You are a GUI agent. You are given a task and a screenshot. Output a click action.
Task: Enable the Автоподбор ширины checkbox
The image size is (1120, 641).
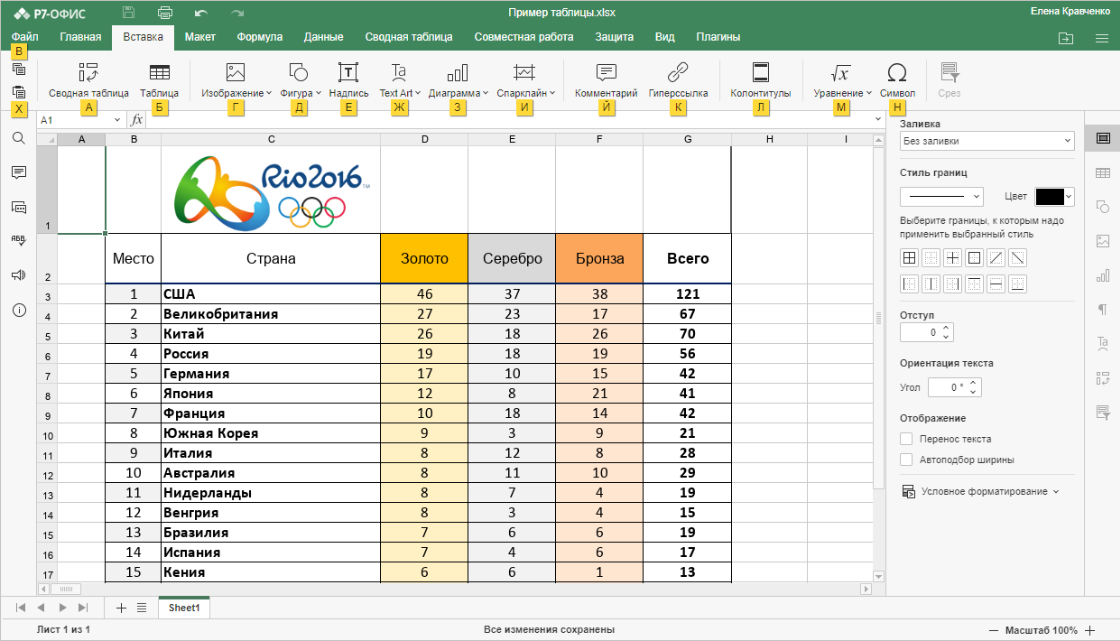(906, 459)
